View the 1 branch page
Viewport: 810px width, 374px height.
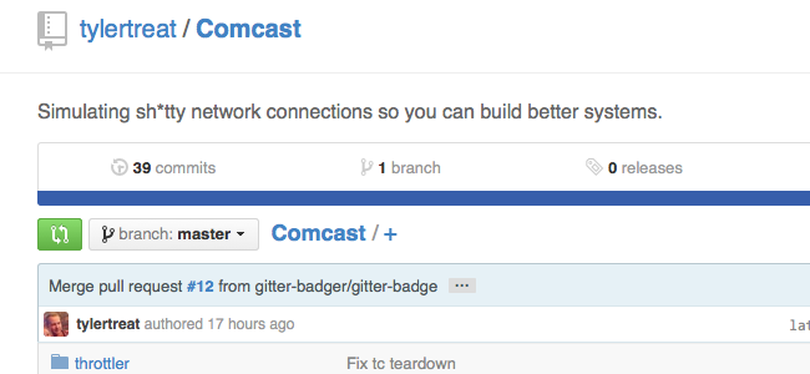click(x=409, y=168)
